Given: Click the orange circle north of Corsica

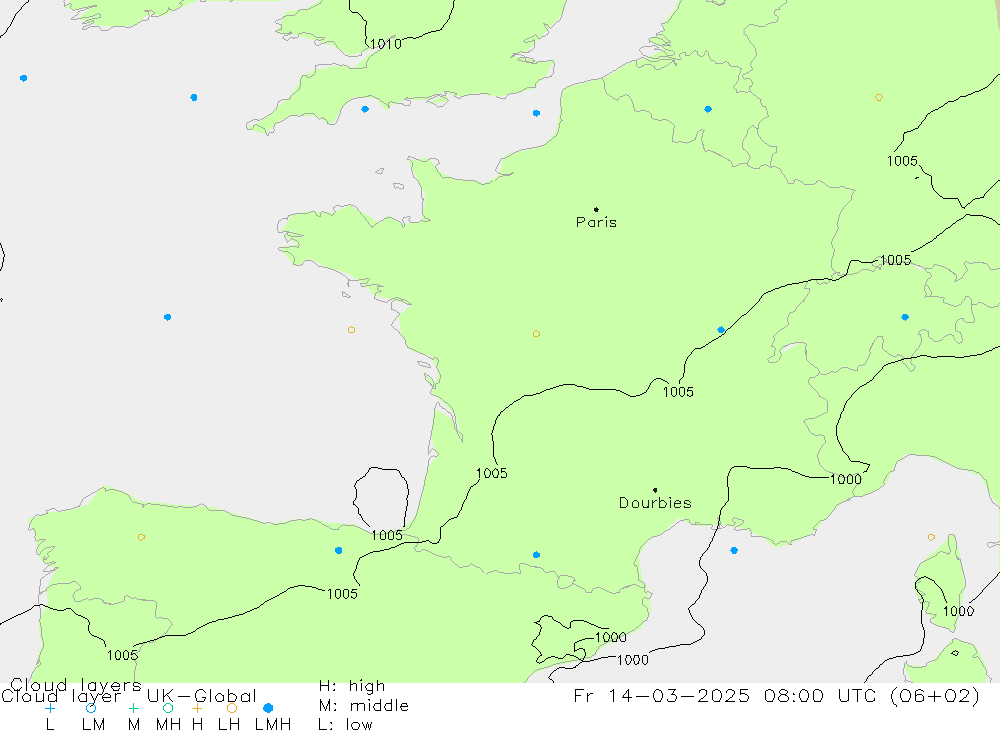Looking at the screenshot, I should pyautogui.click(x=931, y=538).
